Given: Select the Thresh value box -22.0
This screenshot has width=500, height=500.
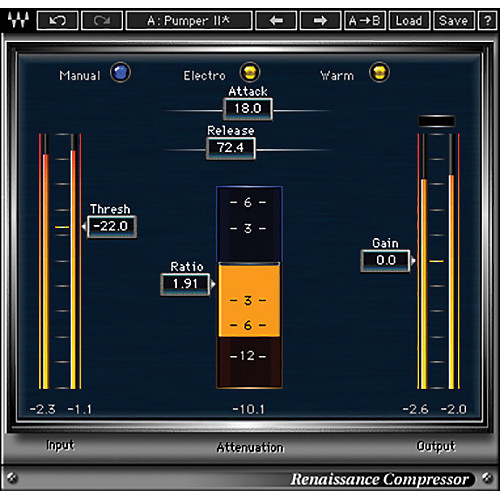Looking at the screenshot, I should pos(111,227).
